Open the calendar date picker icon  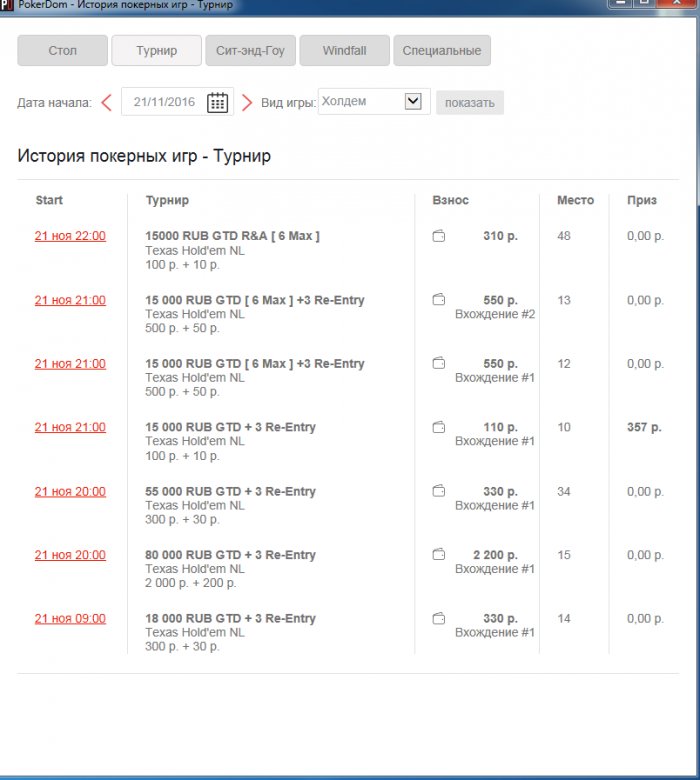pyautogui.click(x=217, y=102)
